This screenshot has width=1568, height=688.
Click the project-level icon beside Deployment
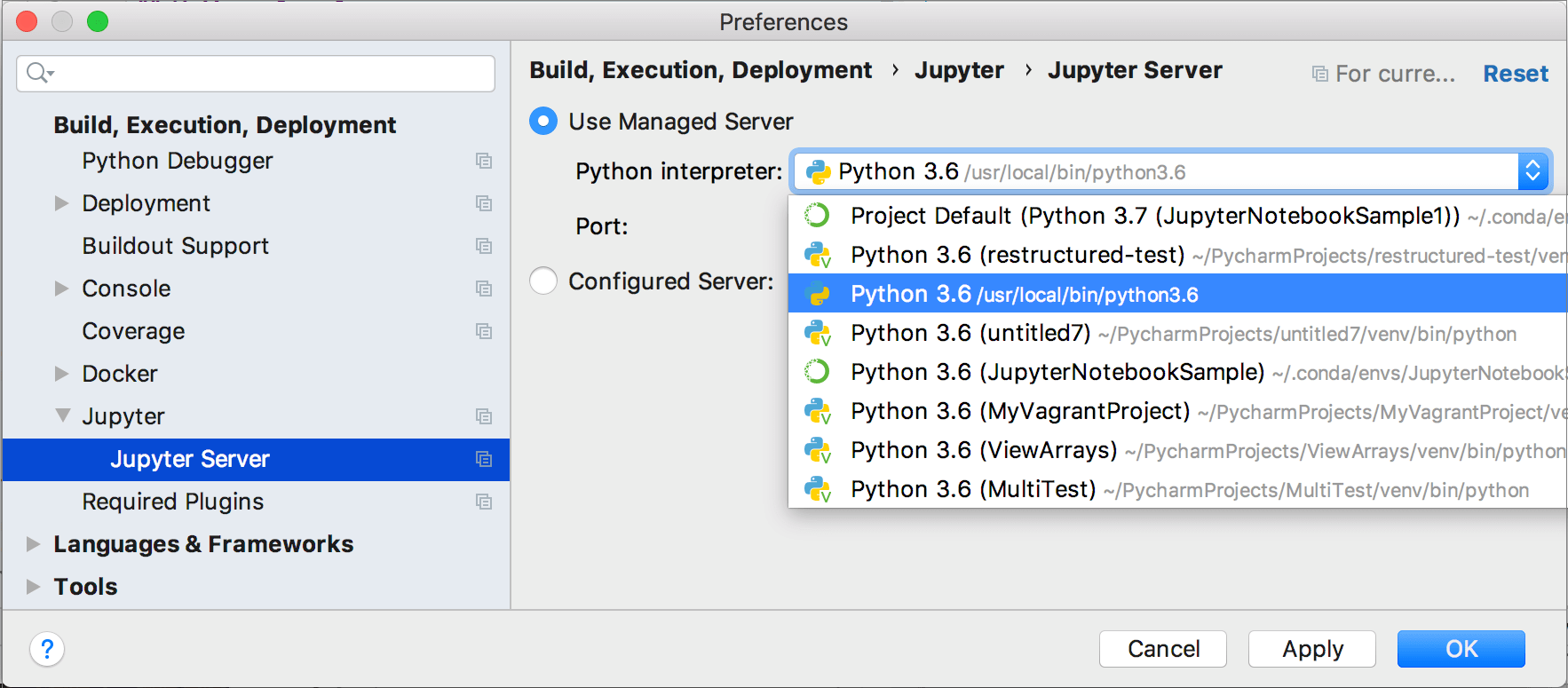coord(484,203)
